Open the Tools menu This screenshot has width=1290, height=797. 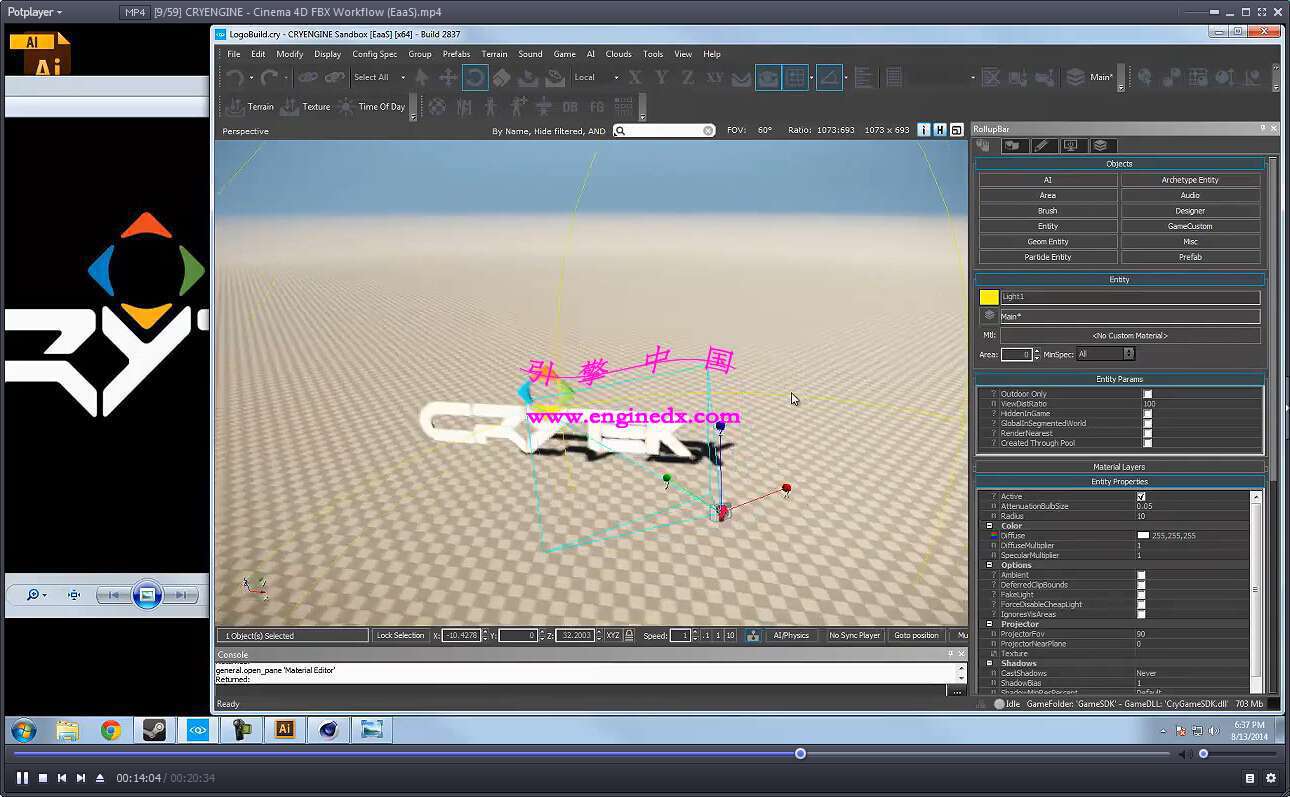click(x=653, y=54)
